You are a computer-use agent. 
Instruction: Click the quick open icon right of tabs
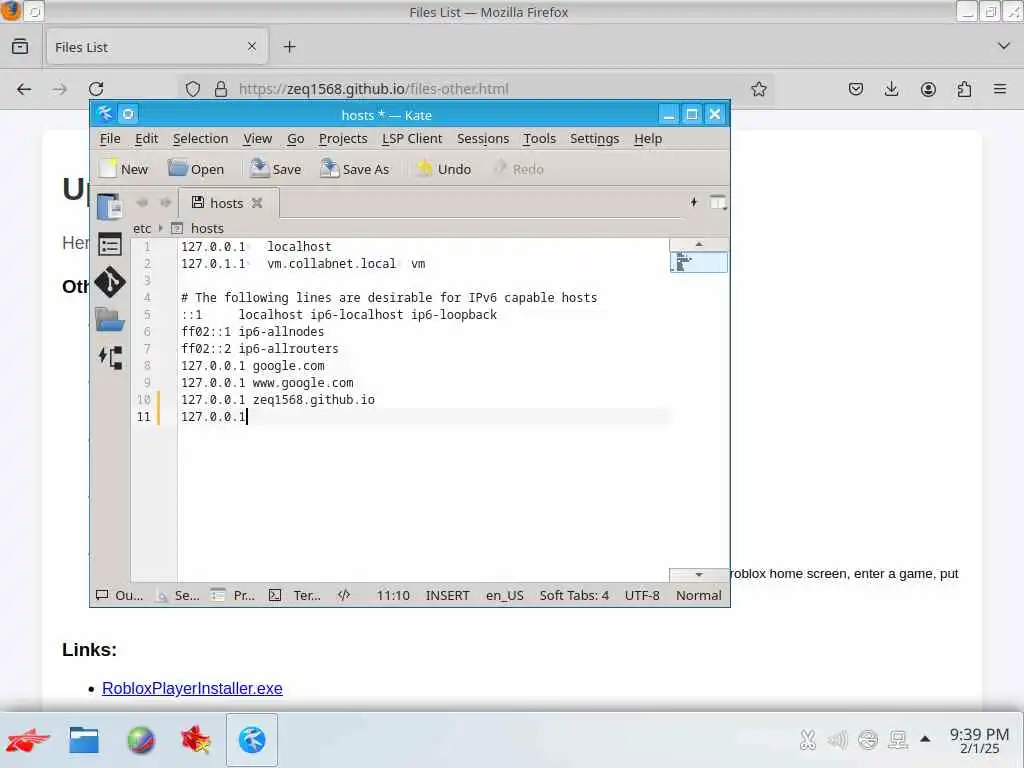[694, 202]
